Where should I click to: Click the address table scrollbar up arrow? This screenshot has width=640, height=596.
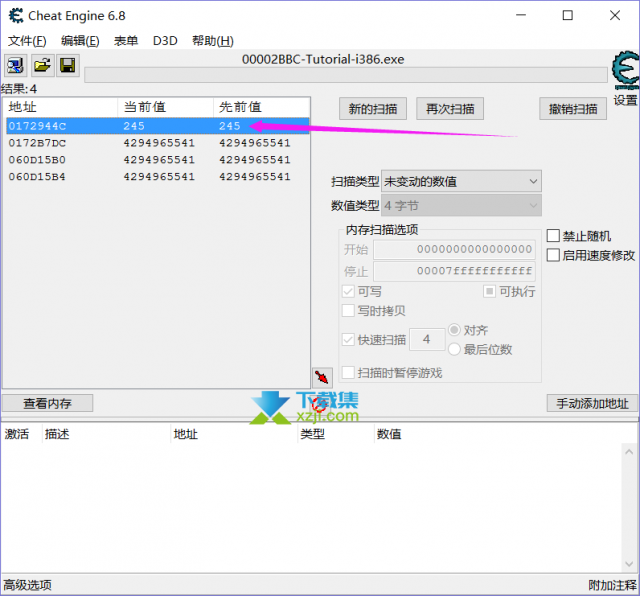(x=629, y=452)
